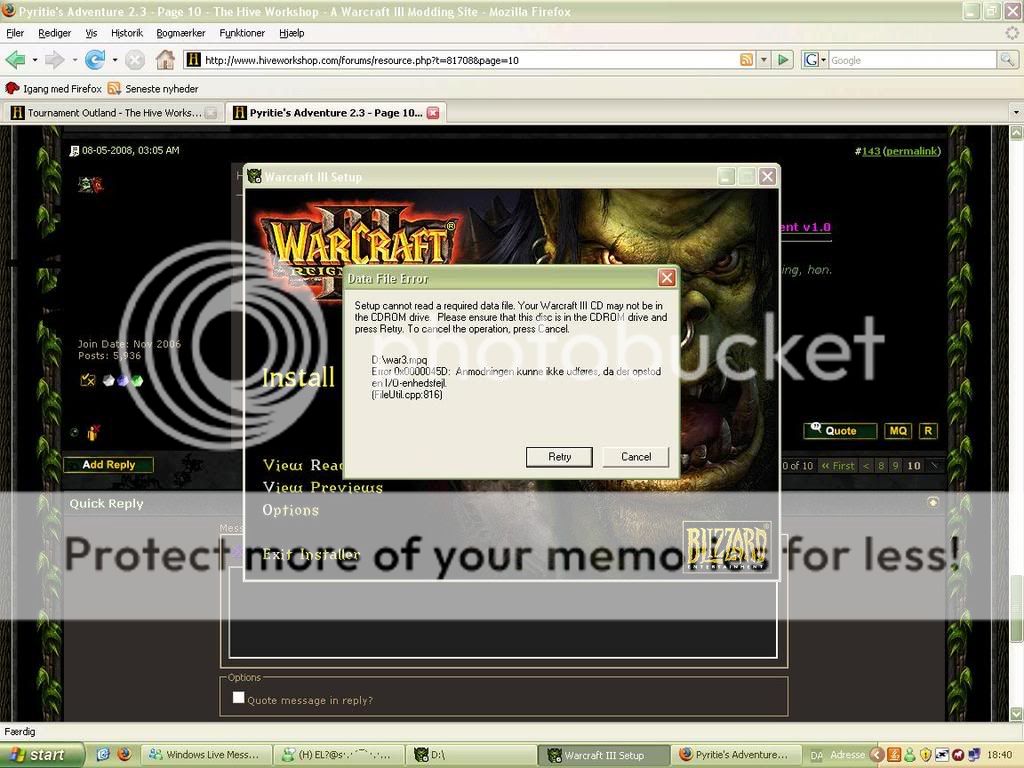The width and height of the screenshot is (1024, 768).
Task: Open the Reload button dropdown arrow
Action: click(115, 60)
